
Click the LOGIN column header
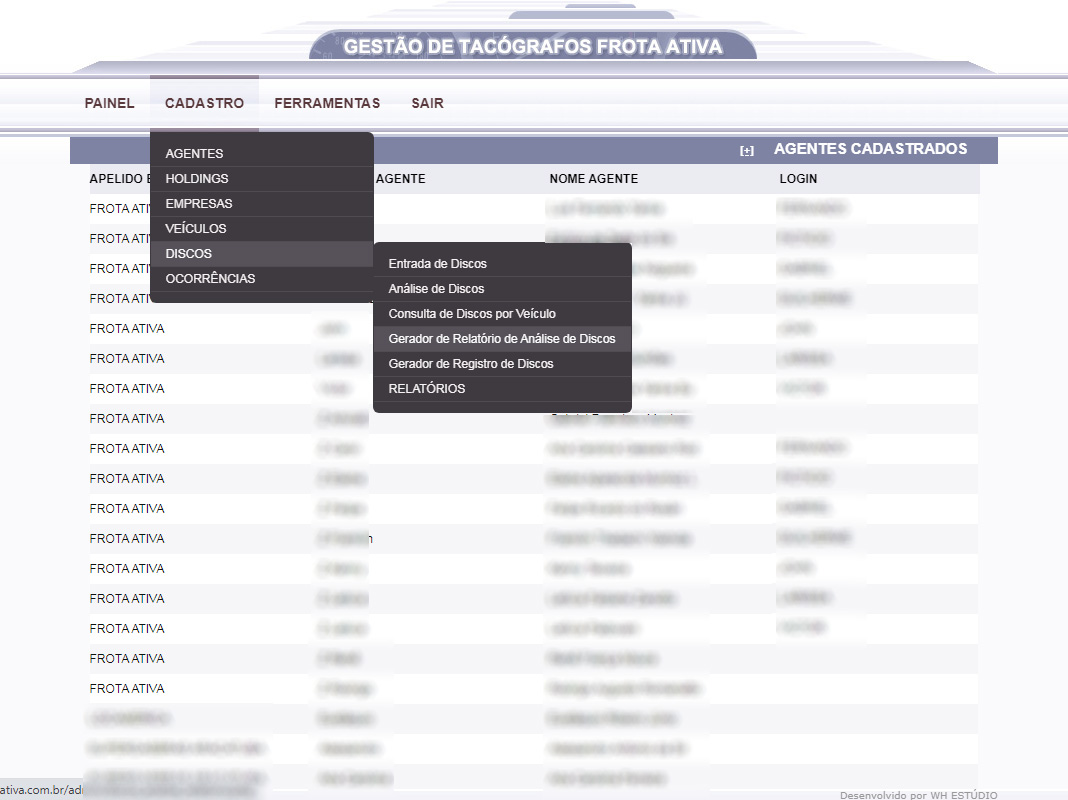tap(798, 179)
